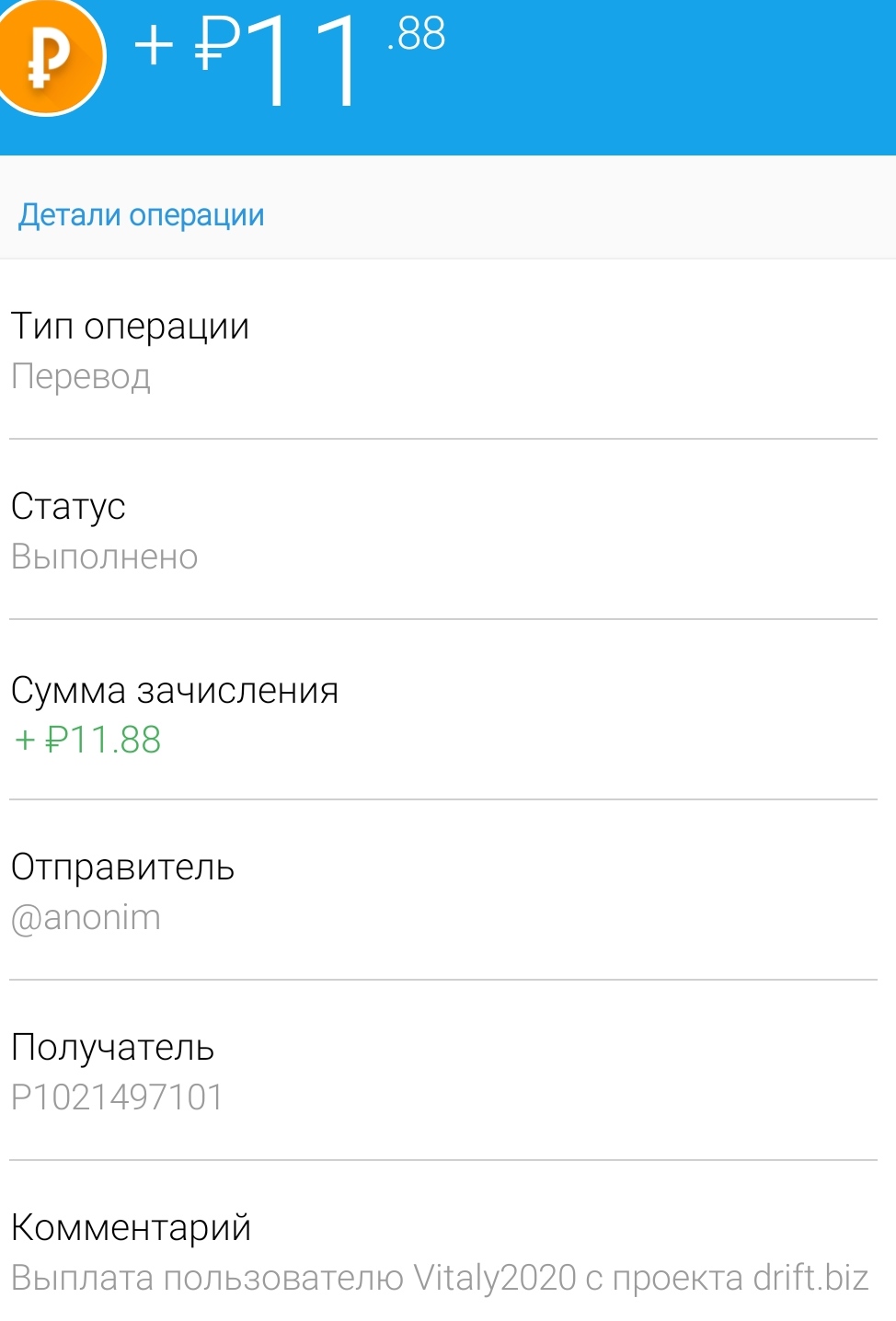Select the "Комментарий" field label

[x=131, y=1228]
